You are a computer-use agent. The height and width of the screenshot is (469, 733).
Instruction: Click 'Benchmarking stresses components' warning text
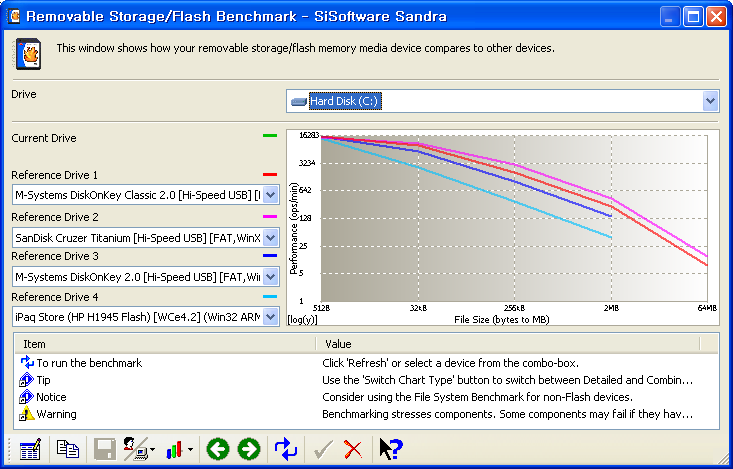(x=507, y=414)
